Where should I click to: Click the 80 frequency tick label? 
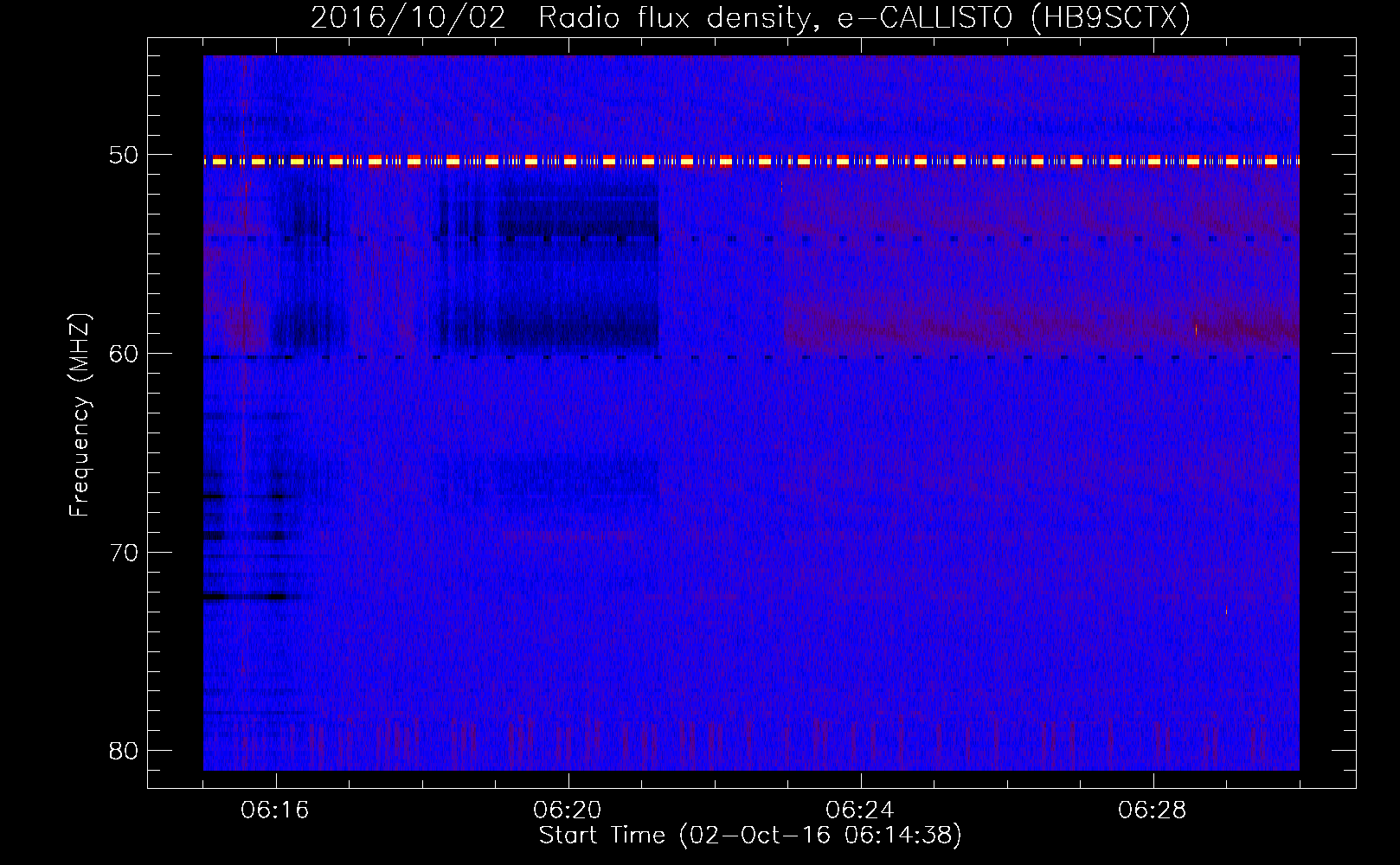pyautogui.click(x=124, y=750)
